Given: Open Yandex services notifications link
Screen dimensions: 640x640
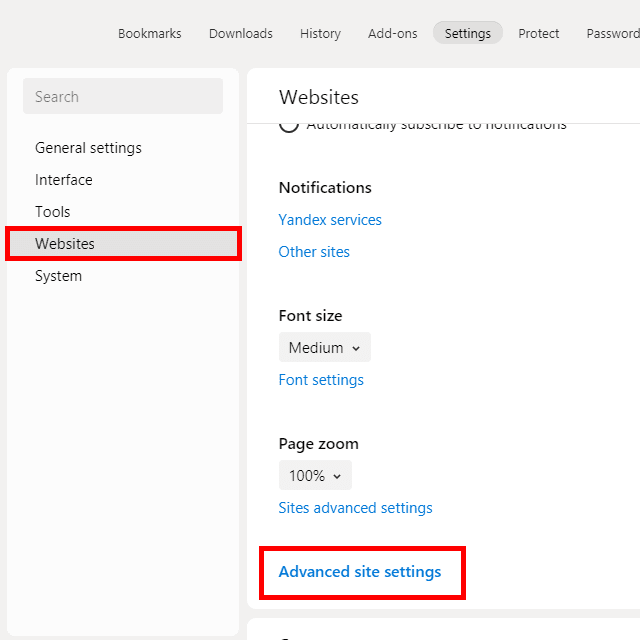Looking at the screenshot, I should [x=330, y=220].
